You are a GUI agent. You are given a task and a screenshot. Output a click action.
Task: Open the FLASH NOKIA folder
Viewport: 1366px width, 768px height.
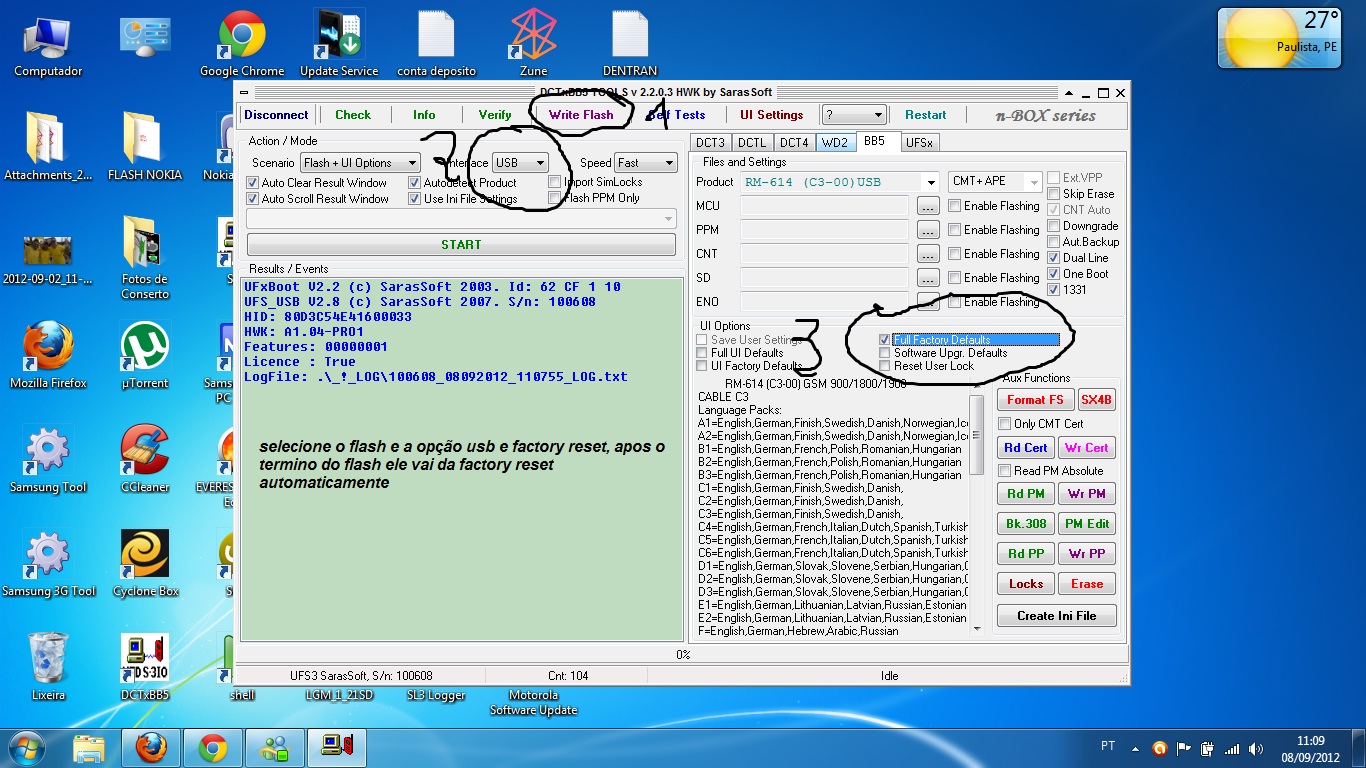pyautogui.click(x=145, y=147)
